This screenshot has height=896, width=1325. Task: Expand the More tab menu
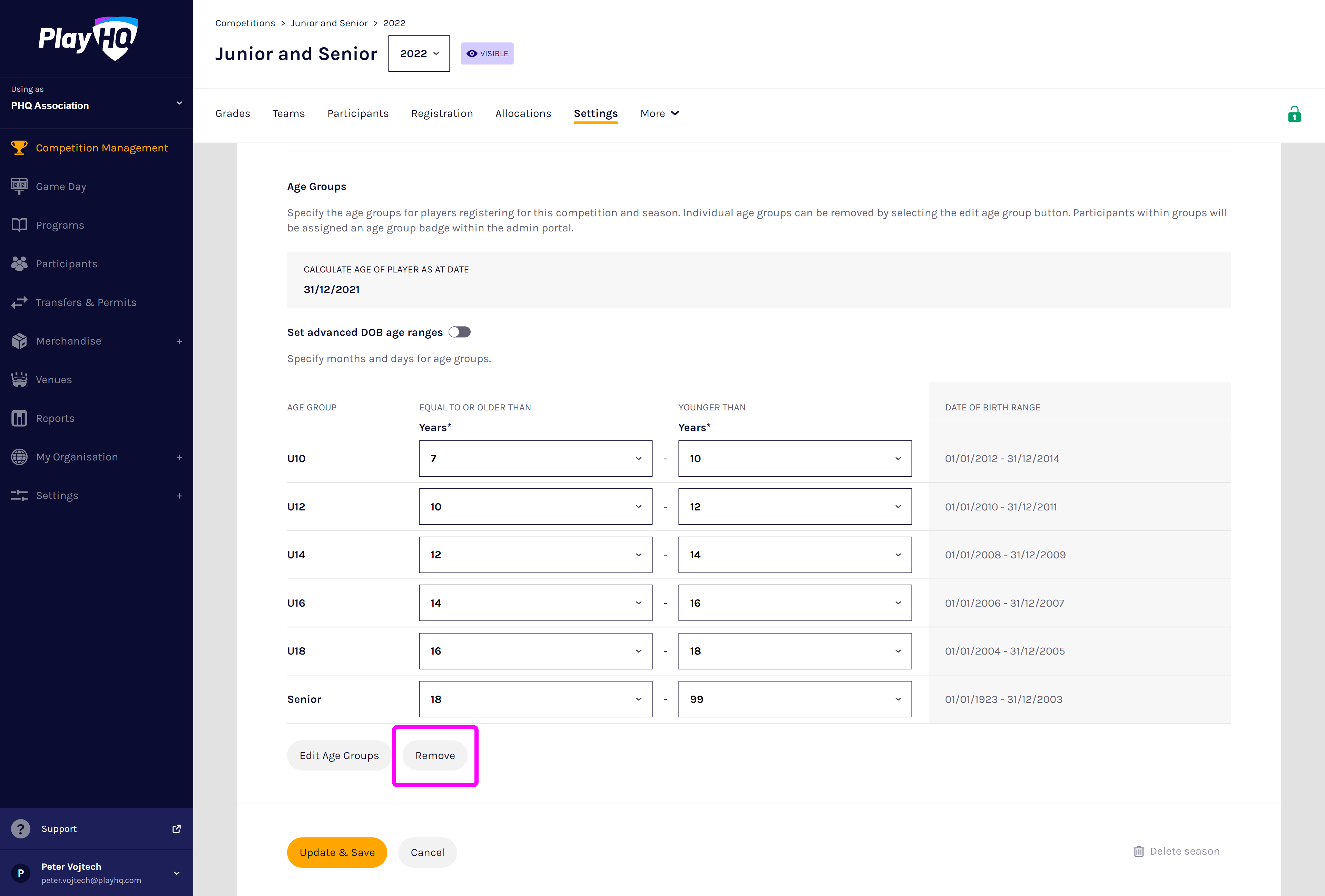(x=659, y=113)
